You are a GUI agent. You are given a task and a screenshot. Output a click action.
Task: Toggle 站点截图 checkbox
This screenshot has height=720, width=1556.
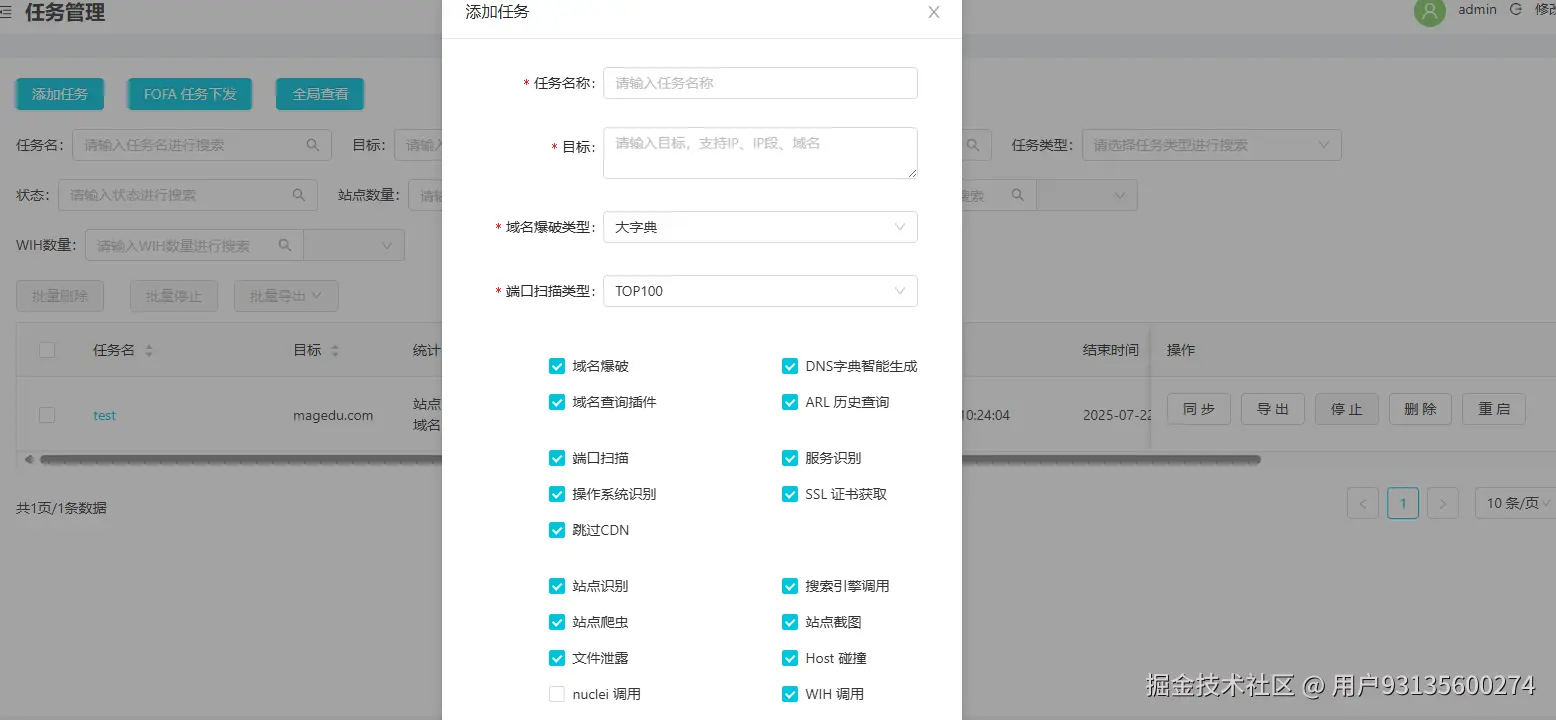pyautogui.click(x=790, y=622)
